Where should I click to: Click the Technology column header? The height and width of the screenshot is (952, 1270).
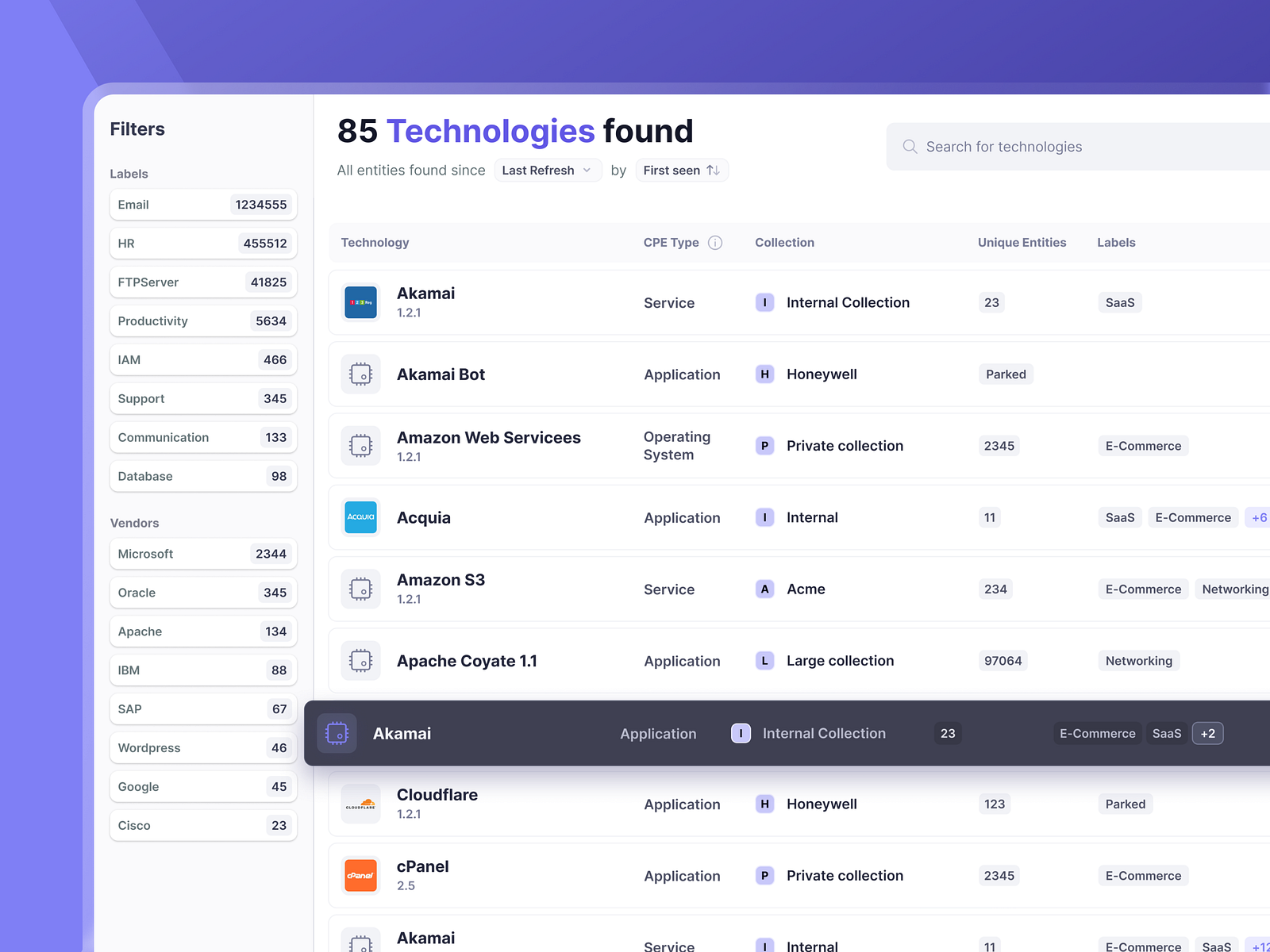375,242
